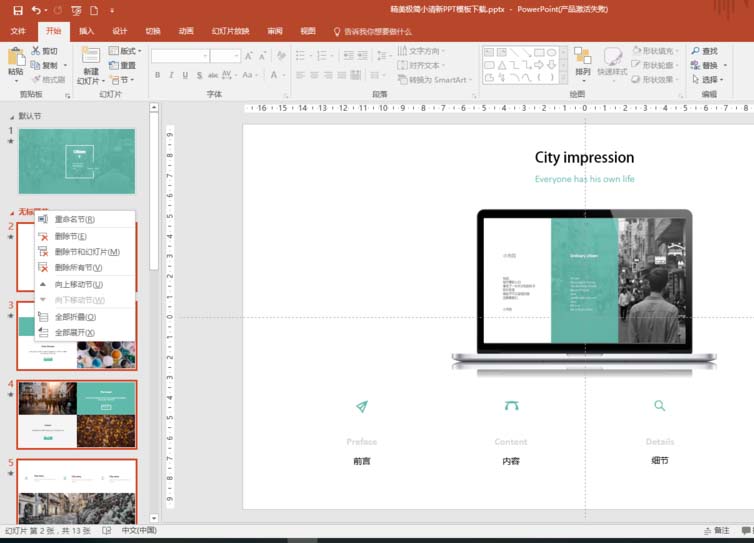Switch to the Insert (插入) tab
754x543 pixels.
[x=87, y=31]
